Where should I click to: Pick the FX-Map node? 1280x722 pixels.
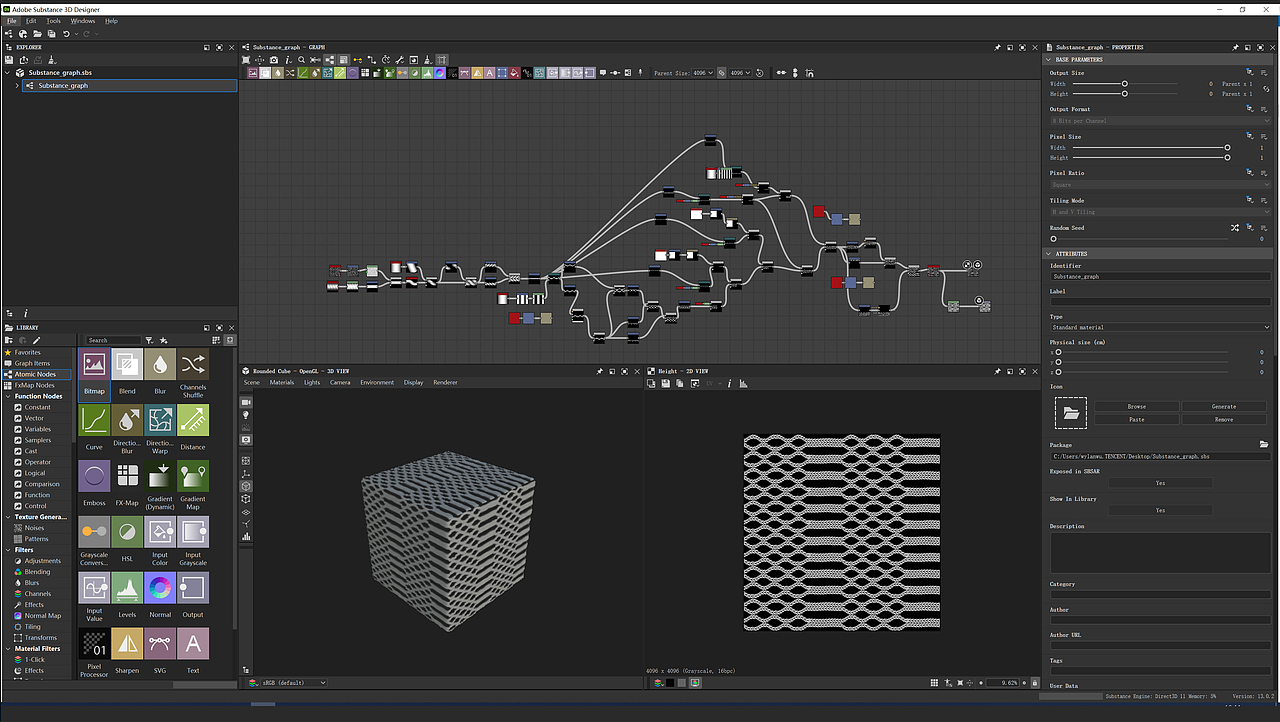tap(127, 476)
